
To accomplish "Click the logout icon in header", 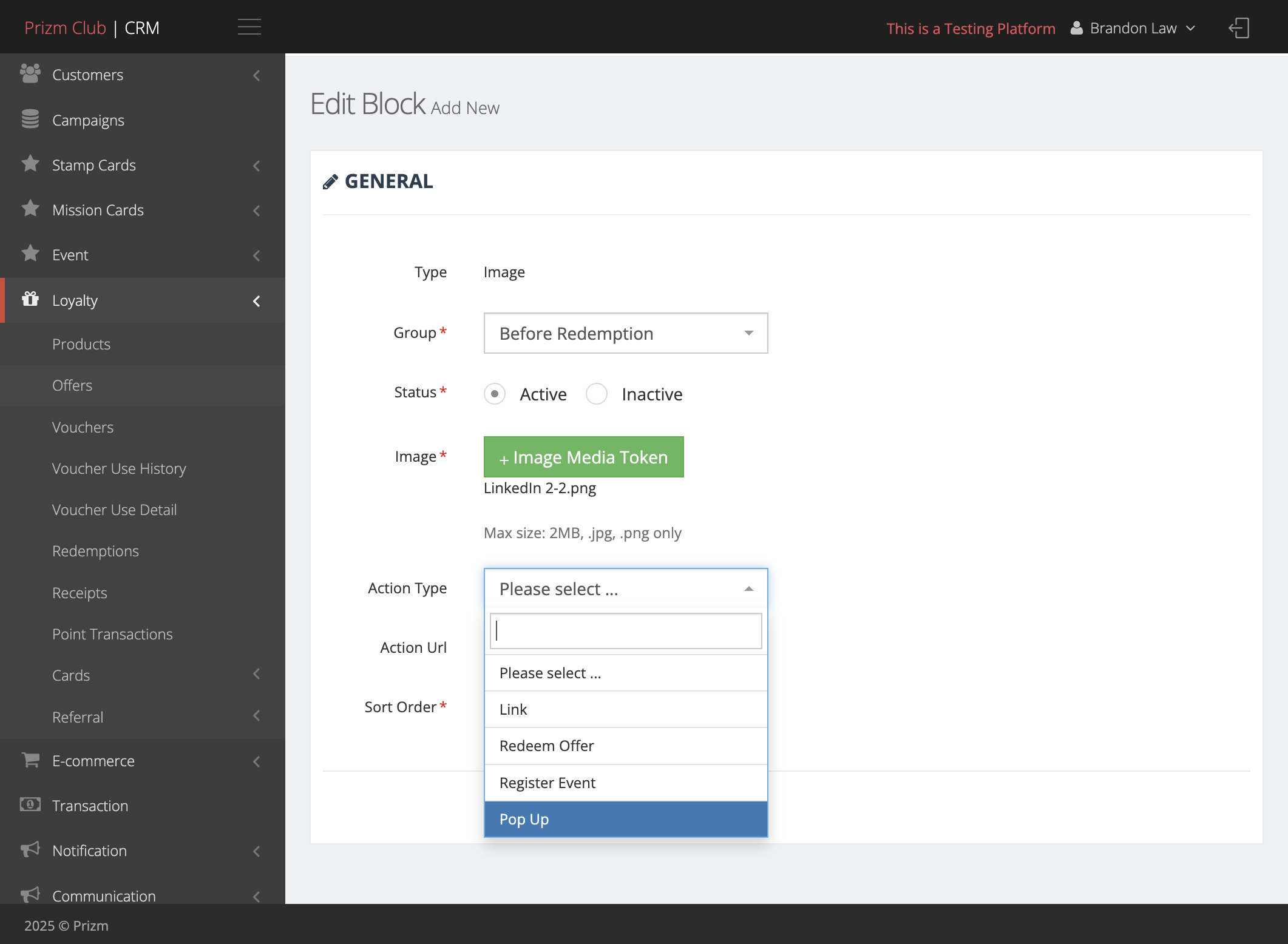I will click(x=1238, y=28).
